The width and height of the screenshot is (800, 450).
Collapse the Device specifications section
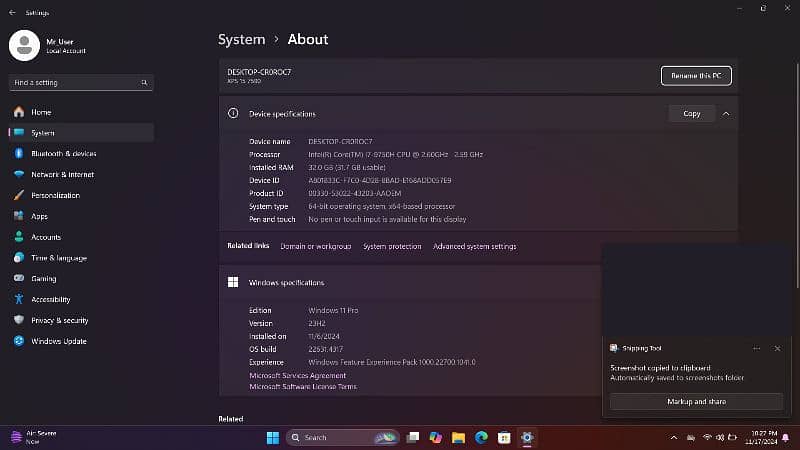pyautogui.click(x=726, y=114)
